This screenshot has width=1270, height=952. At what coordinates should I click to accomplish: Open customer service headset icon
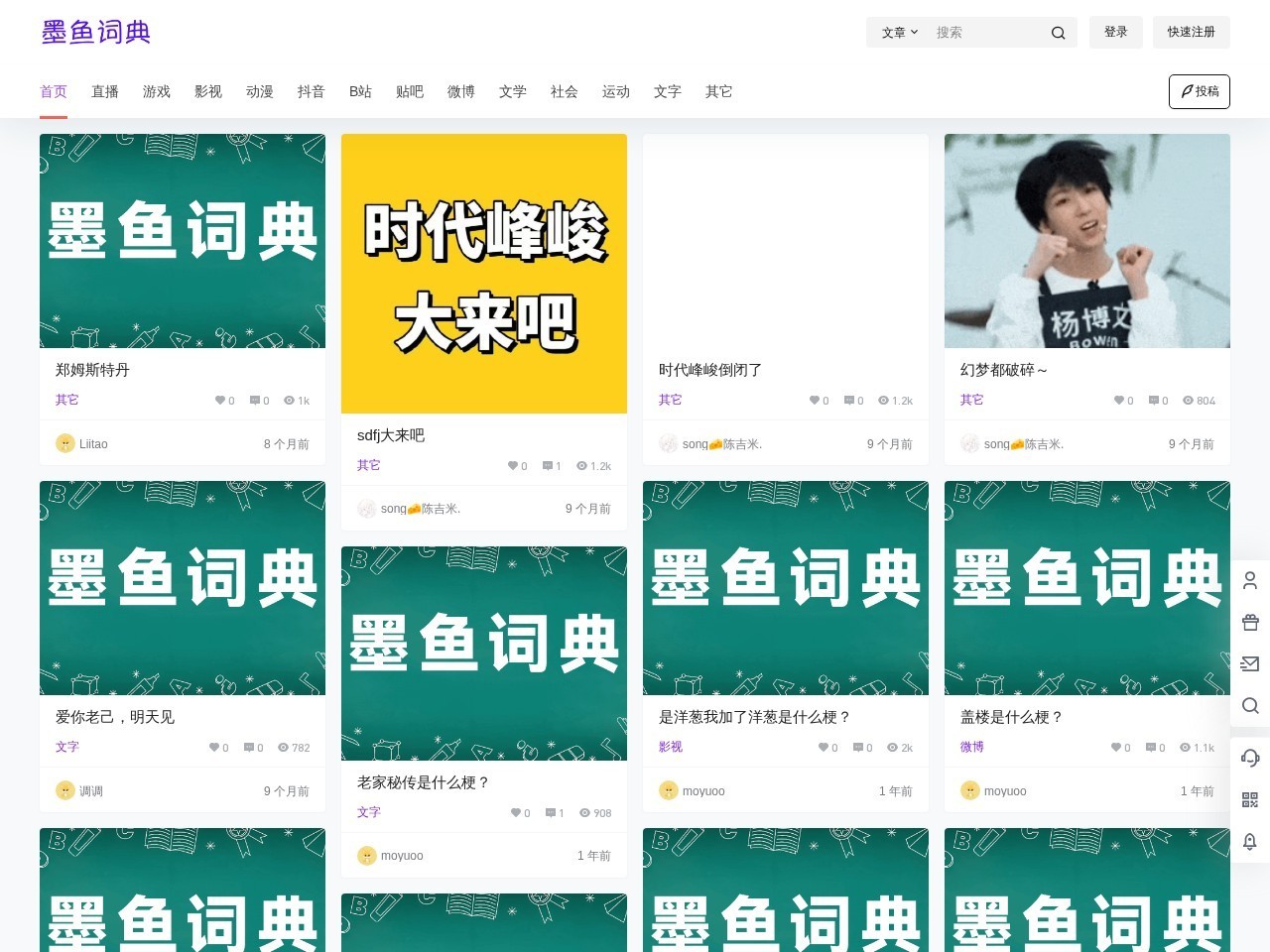(1250, 758)
